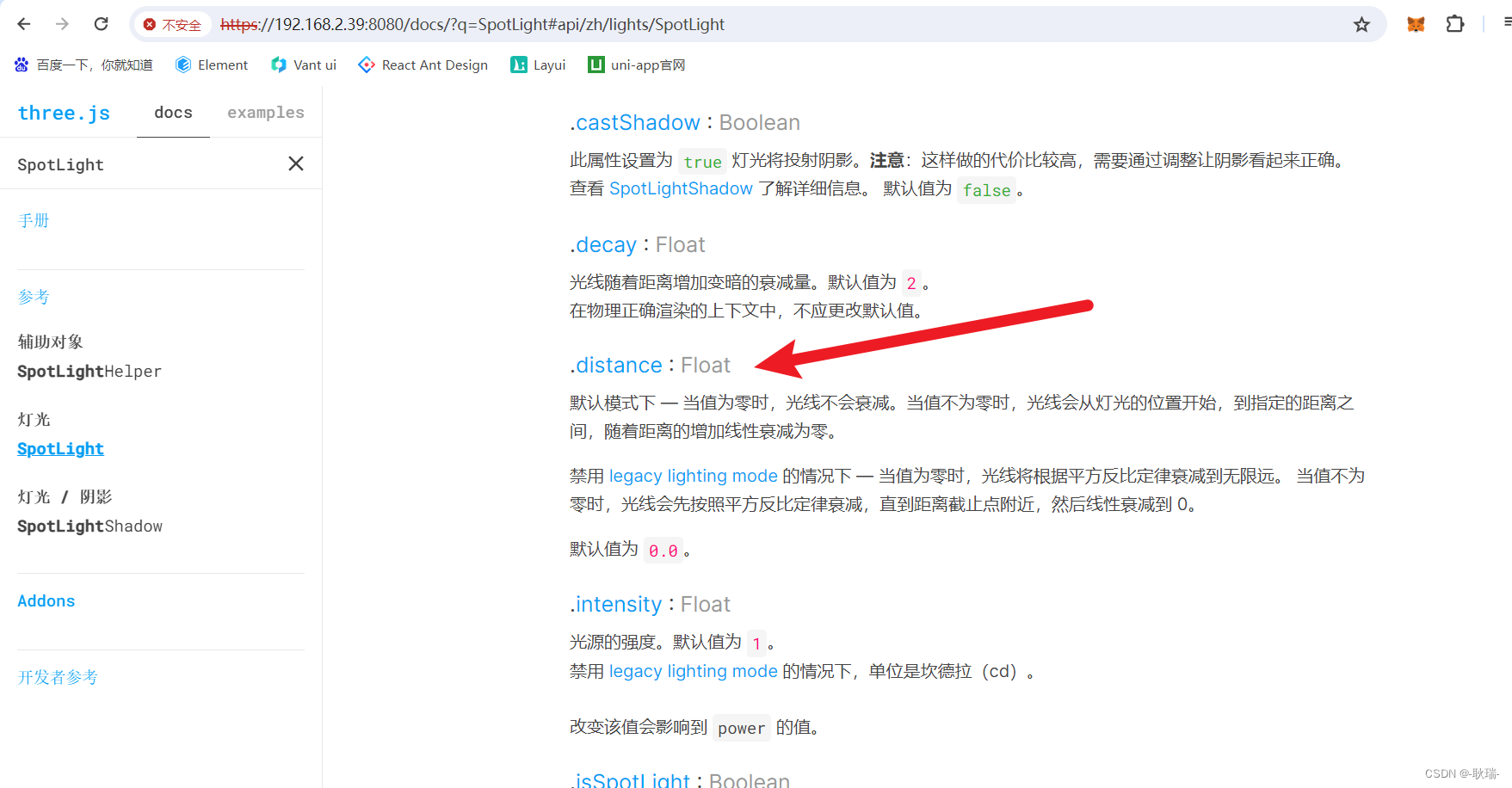Go back to the previous page
This screenshot has width=1512, height=788.
point(24,24)
